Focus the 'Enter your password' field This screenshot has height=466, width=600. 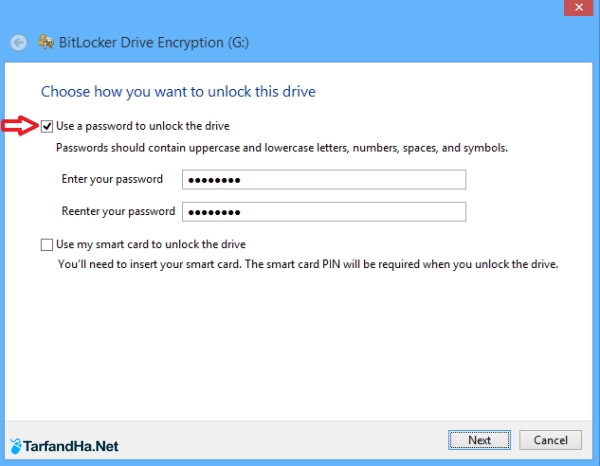324,179
